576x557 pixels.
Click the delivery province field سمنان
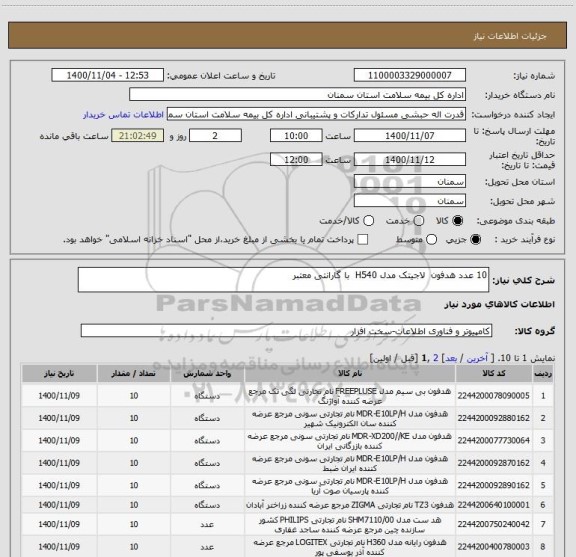[410, 182]
